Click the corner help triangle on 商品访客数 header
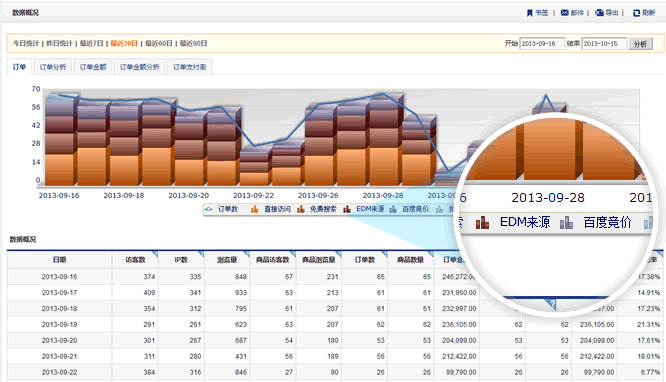The width and height of the screenshot is (666, 382). pos(292,254)
